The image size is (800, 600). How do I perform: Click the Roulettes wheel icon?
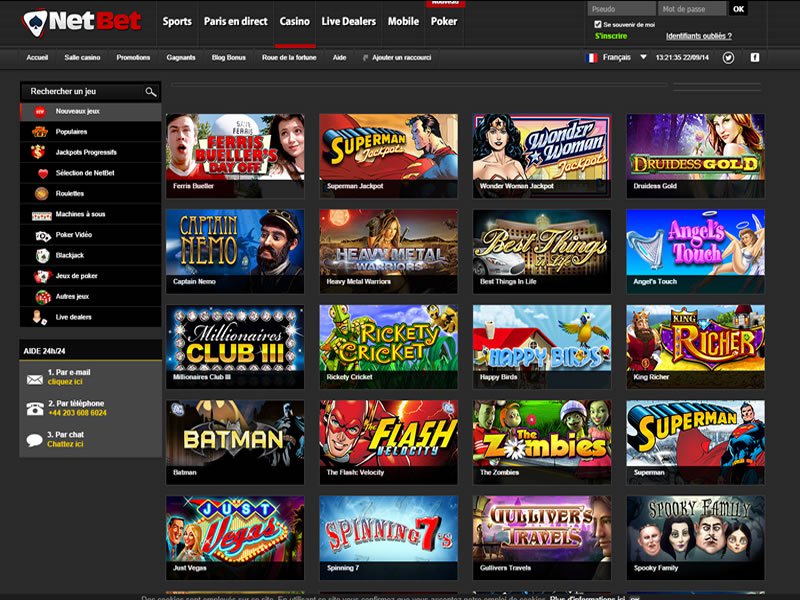click(x=41, y=194)
